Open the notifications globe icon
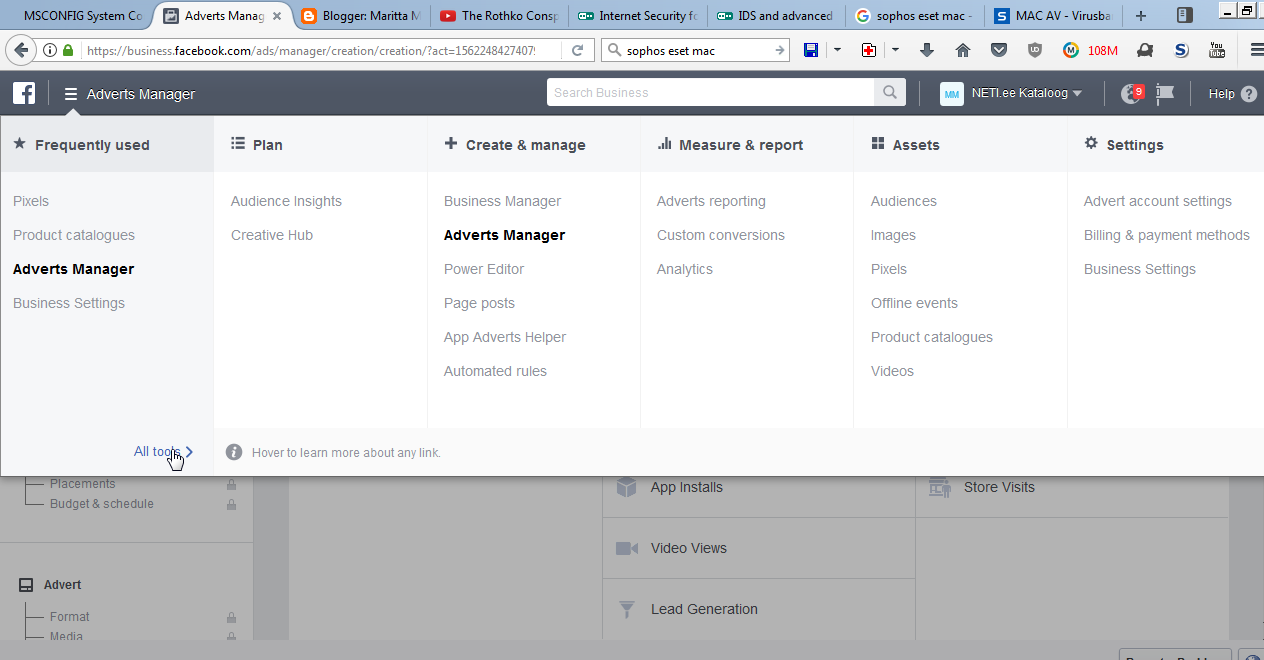This screenshot has height=660, width=1264. click(x=1131, y=93)
